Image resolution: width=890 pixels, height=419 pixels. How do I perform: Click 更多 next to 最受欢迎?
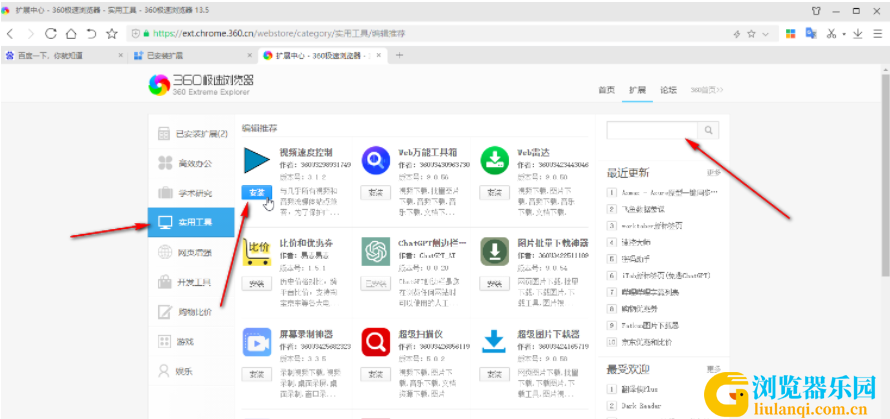click(x=713, y=370)
